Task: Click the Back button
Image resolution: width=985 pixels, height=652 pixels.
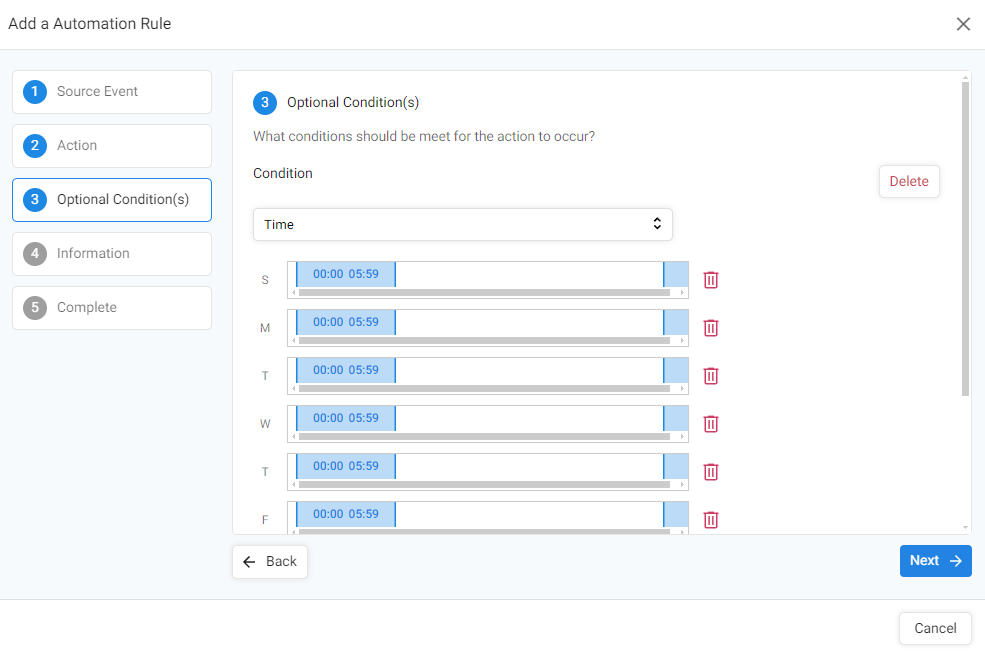Action: (269, 562)
